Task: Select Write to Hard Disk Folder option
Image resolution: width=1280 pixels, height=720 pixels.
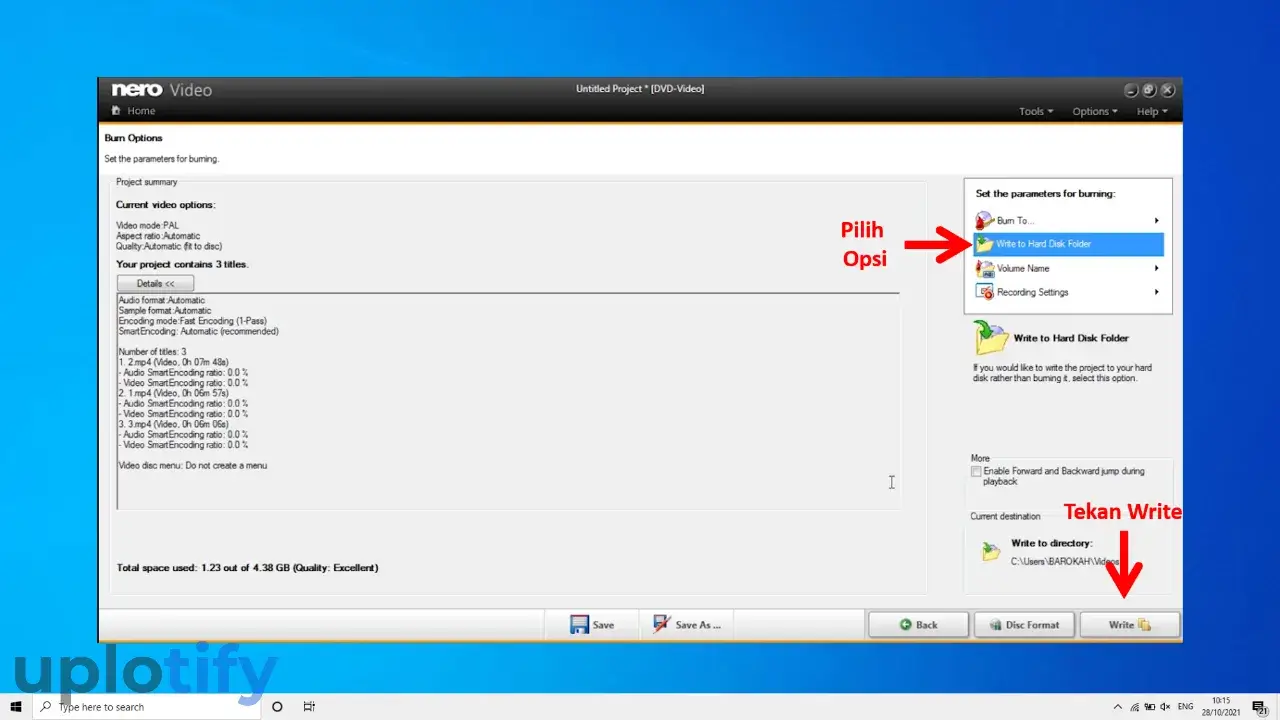Action: point(1068,244)
